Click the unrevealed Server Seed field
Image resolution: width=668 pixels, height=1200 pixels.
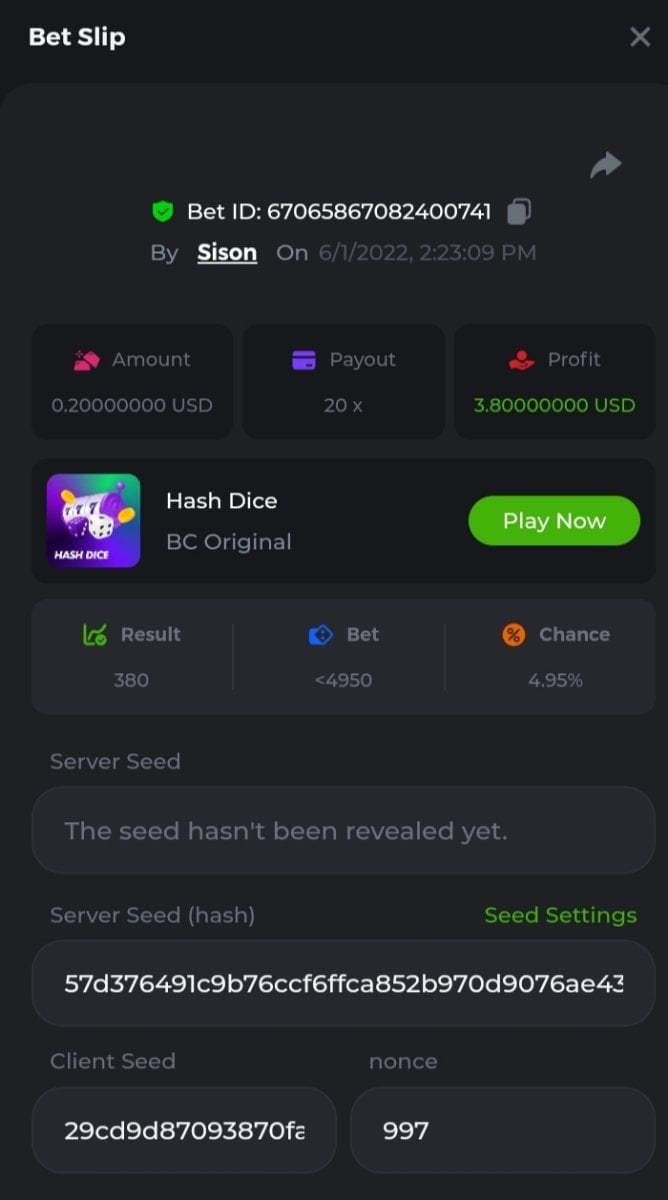tap(343, 830)
